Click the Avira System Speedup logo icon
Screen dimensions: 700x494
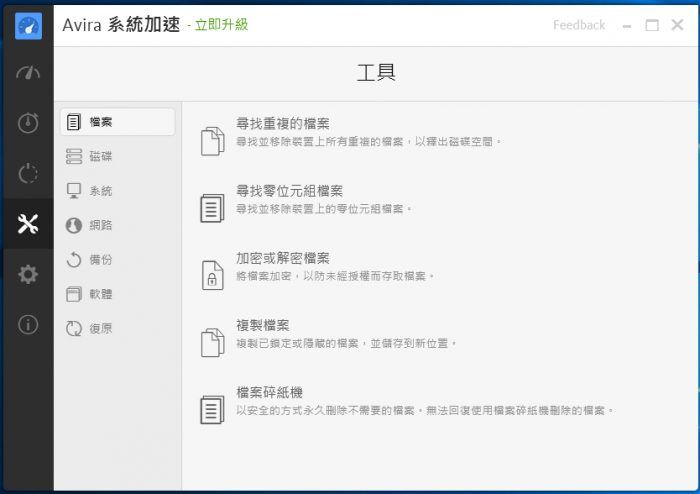(28, 26)
